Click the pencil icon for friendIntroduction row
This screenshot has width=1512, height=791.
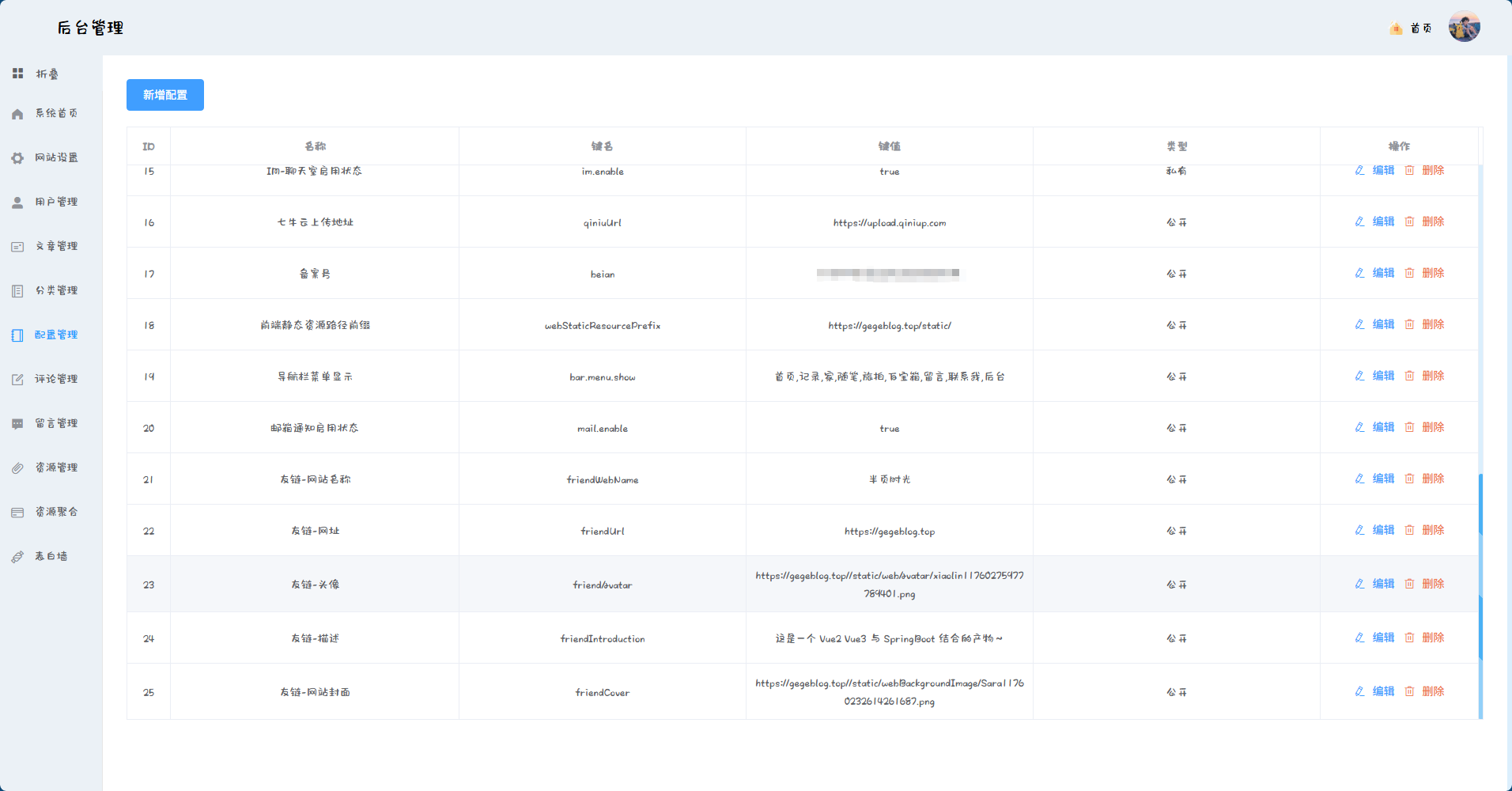(x=1359, y=638)
